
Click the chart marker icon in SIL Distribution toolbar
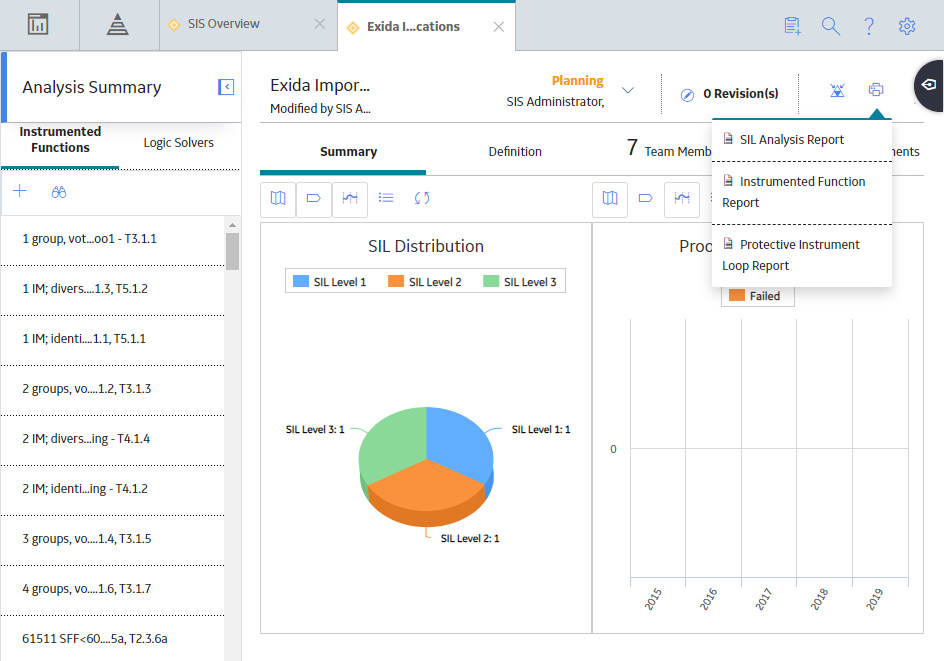coord(350,198)
